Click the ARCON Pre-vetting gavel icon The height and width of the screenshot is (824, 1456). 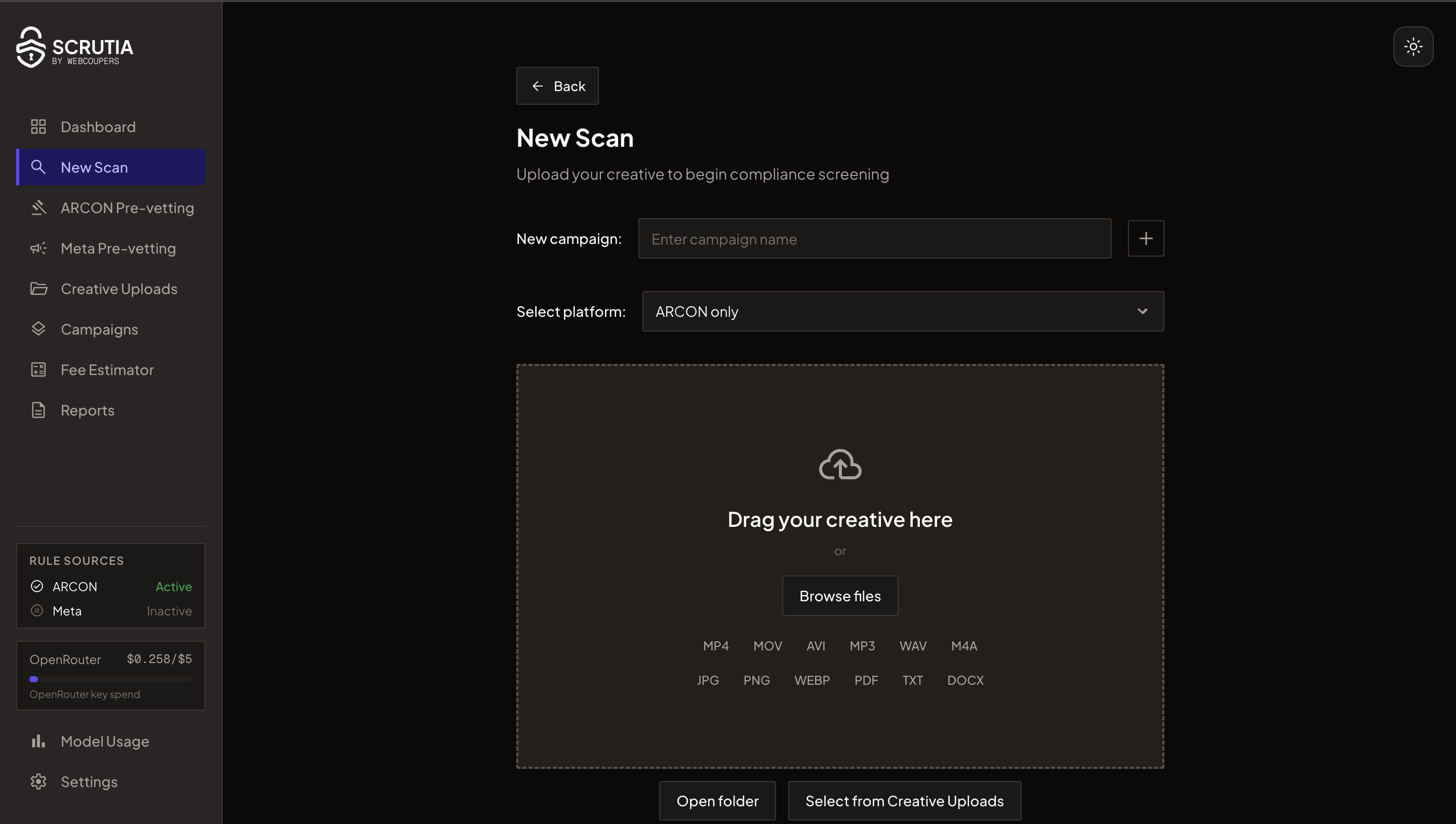click(x=38, y=208)
